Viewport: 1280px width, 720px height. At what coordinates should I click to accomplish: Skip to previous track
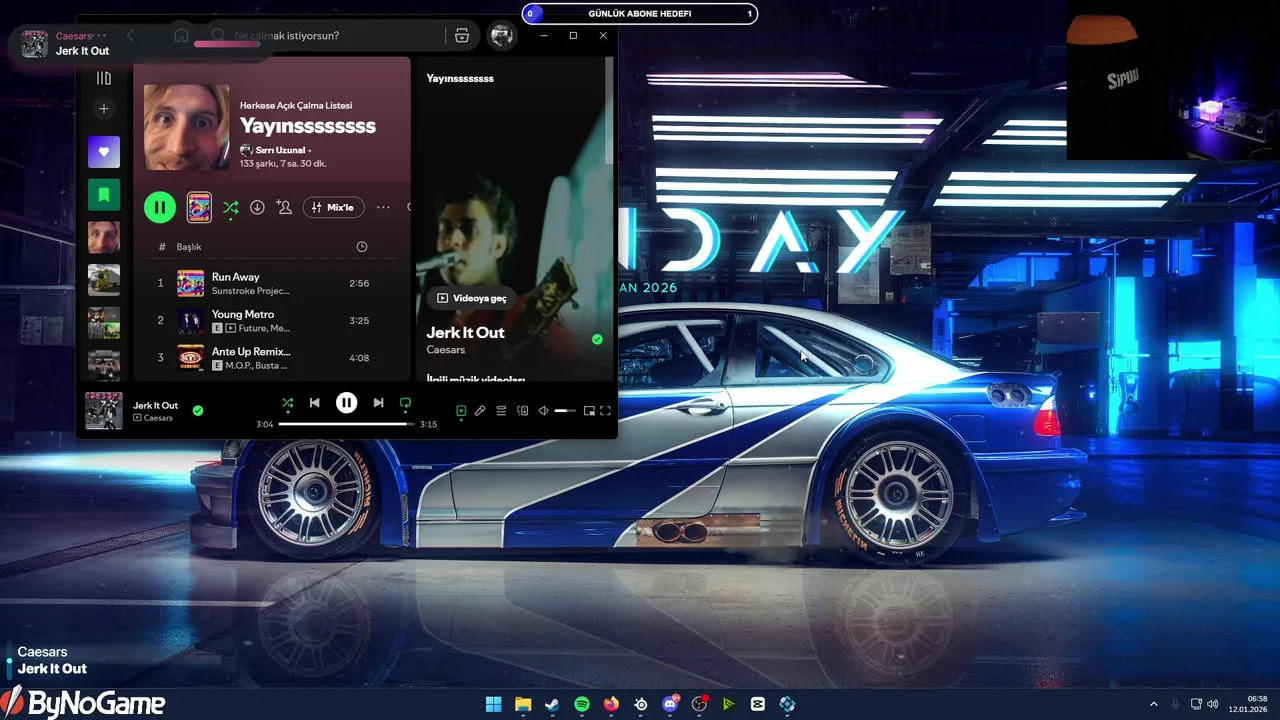(315, 403)
